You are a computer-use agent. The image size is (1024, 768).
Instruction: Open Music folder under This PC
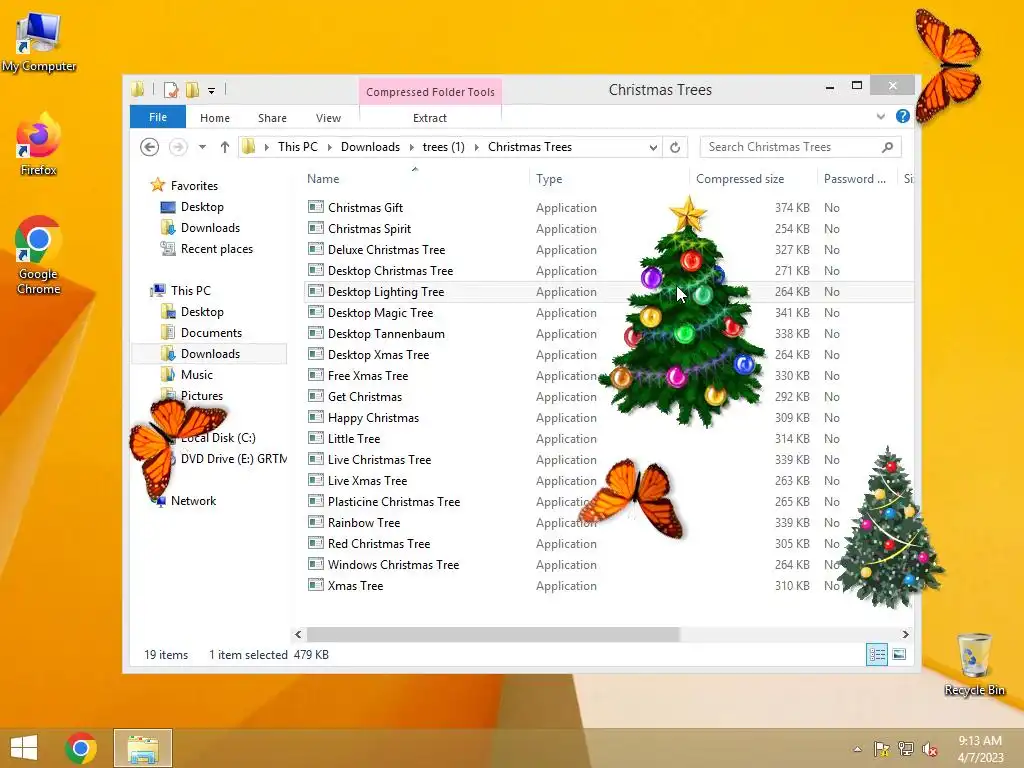(x=197, y=375)
